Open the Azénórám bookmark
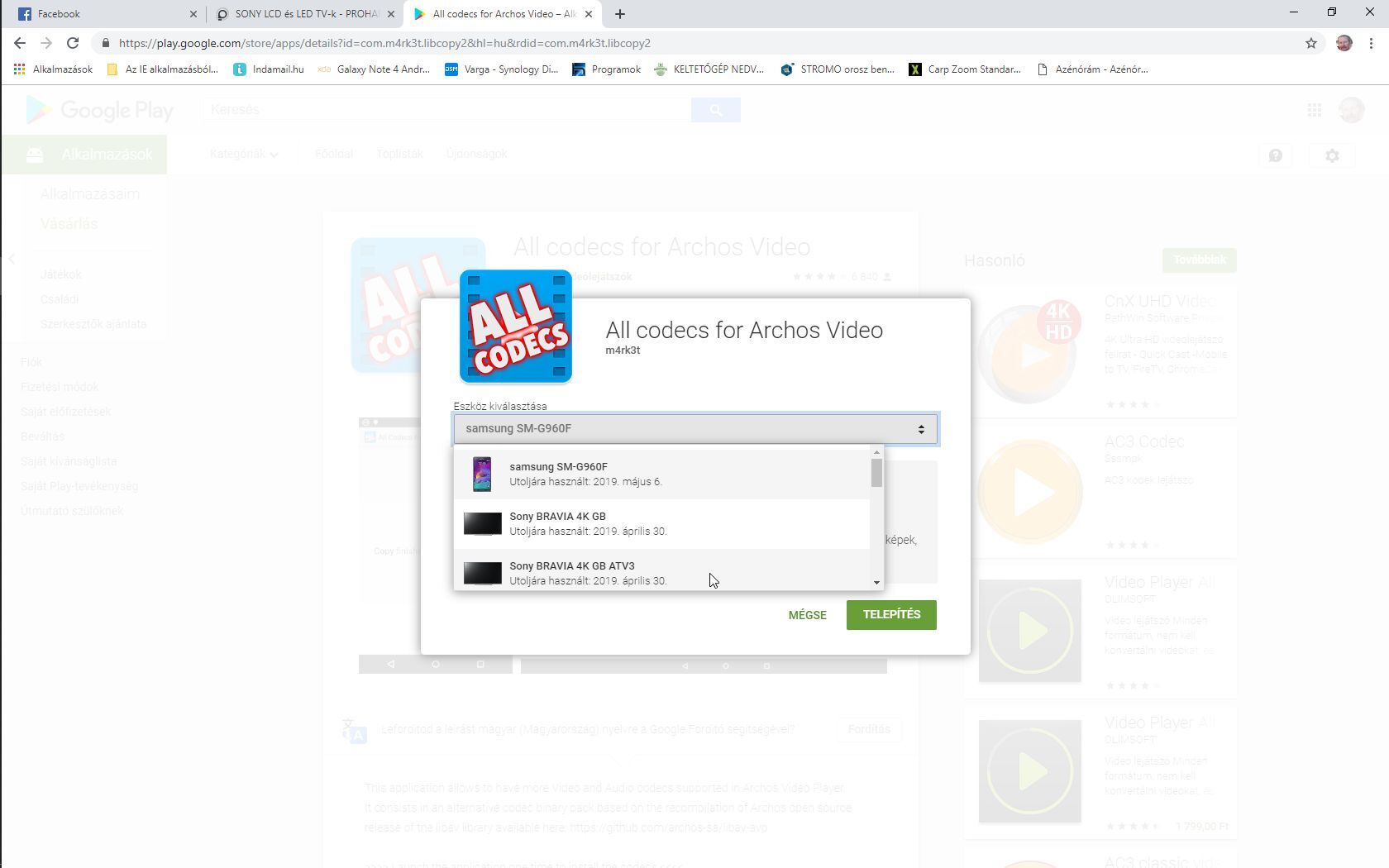 1093,69
